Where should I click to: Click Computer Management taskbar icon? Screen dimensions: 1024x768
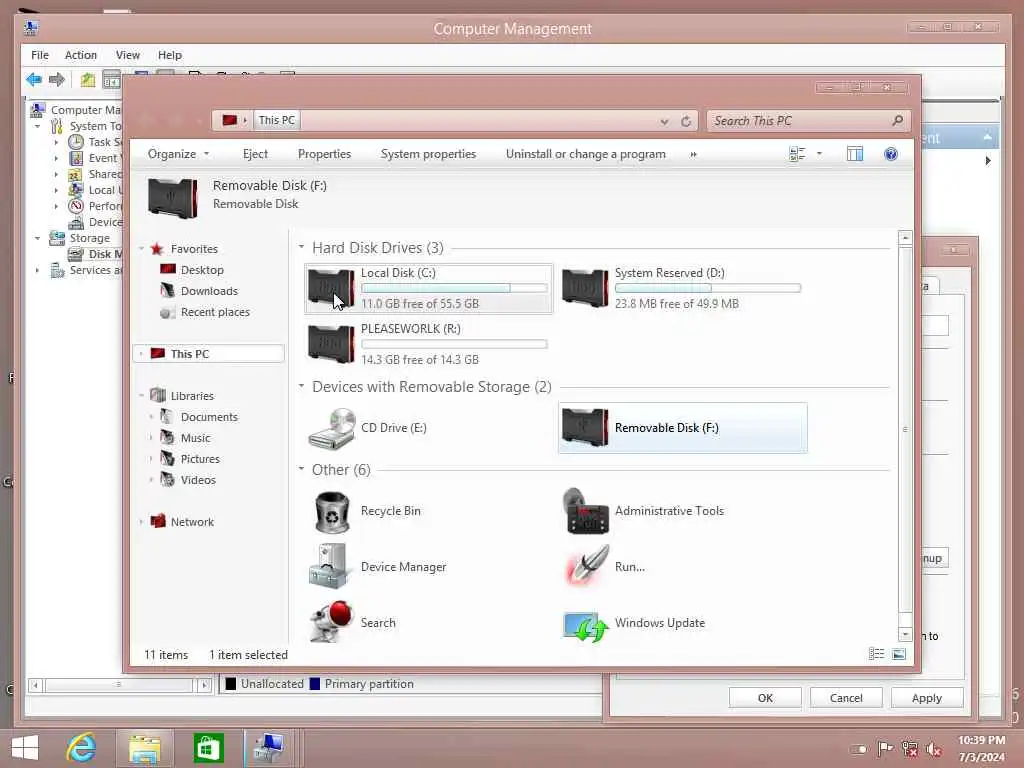pyautogui.click(x=268, y=748)
